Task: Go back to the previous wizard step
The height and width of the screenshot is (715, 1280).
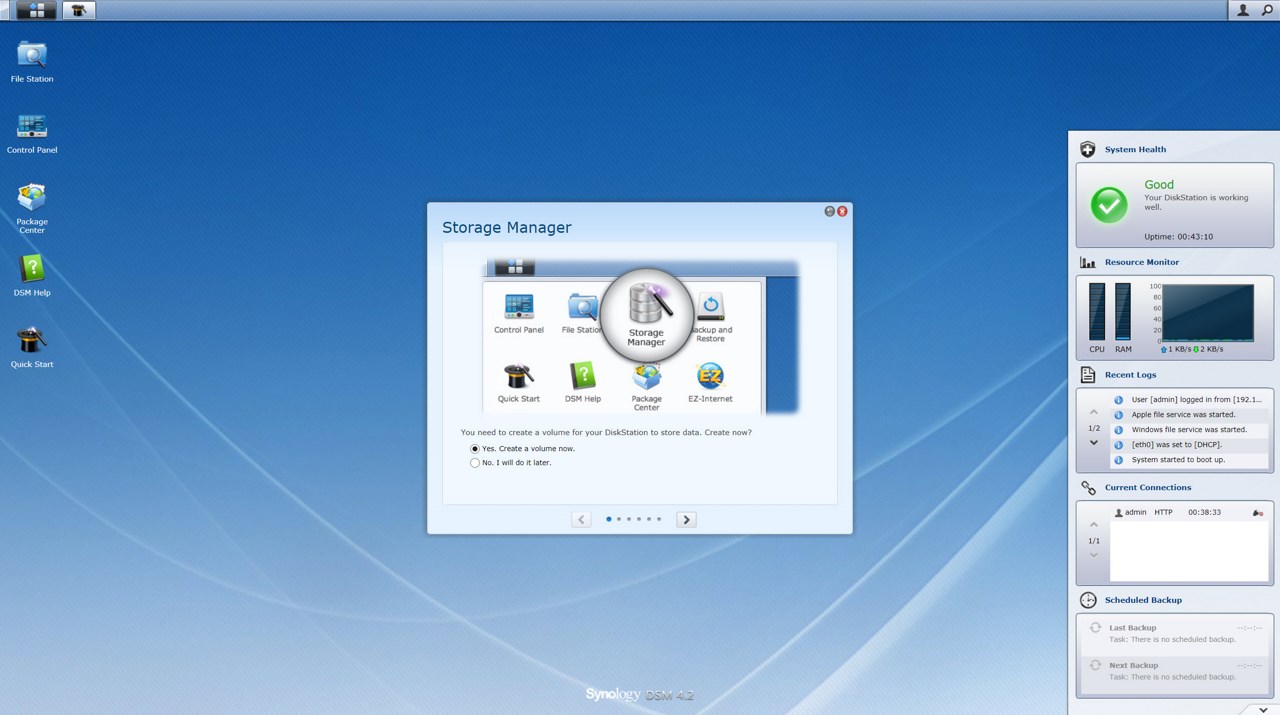Action: (x=581, y=519)
